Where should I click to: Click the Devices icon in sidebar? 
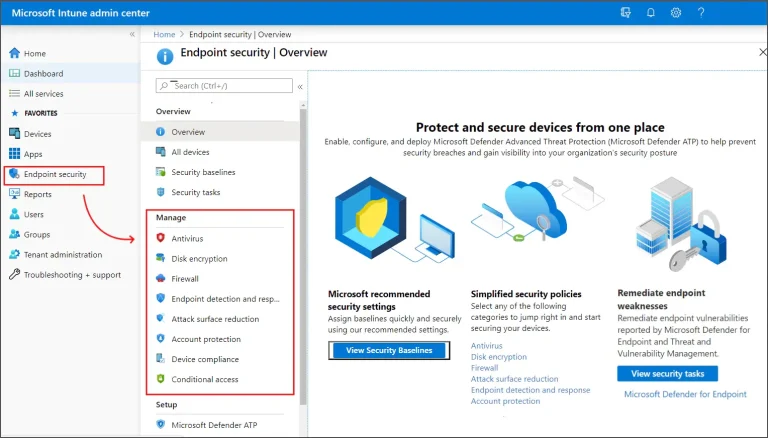coord(15,134)
